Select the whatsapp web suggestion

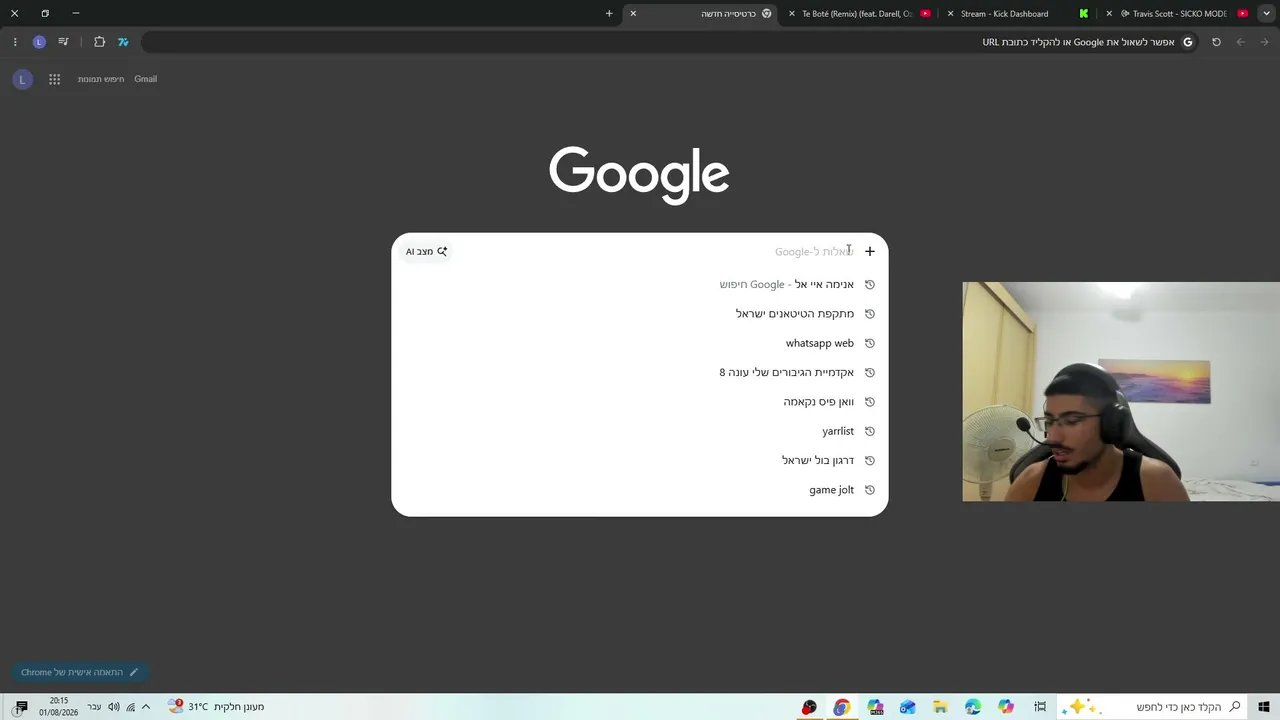pos(640,343)
